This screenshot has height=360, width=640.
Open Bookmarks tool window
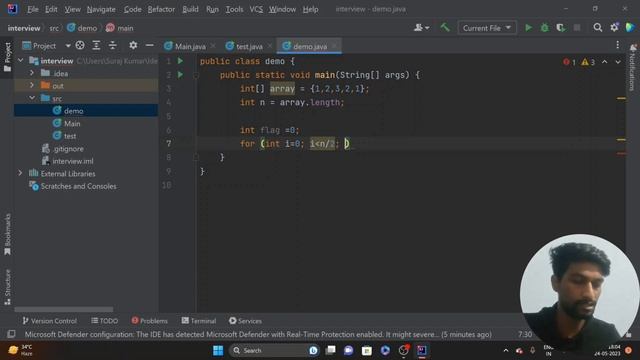7,234
